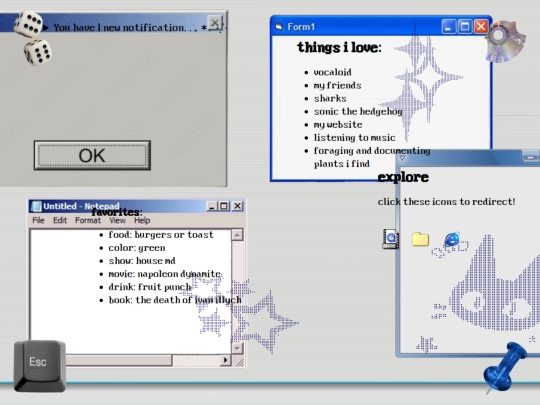Image resolution: width=540 pixels, height=405 pixels.
Task: Click 'click these icons to redirect!' text
Action: pos(446,202)
